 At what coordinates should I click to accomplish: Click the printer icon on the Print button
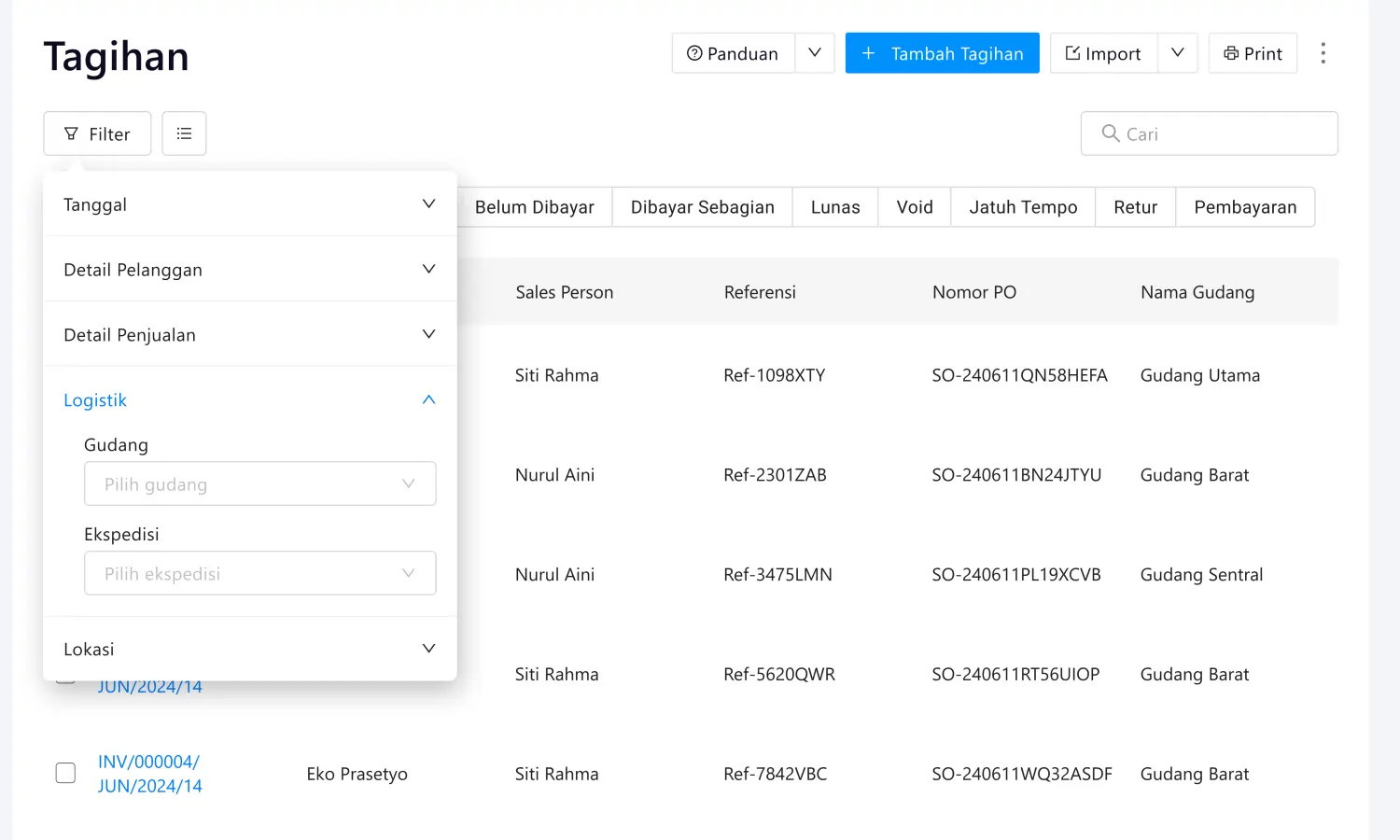[1230, 53]
